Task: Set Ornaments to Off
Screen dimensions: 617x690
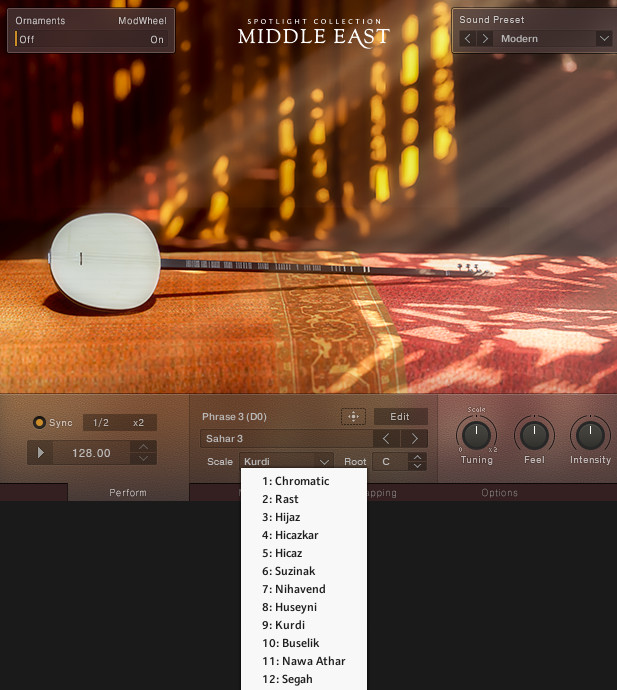Action: tap(26, 40)
